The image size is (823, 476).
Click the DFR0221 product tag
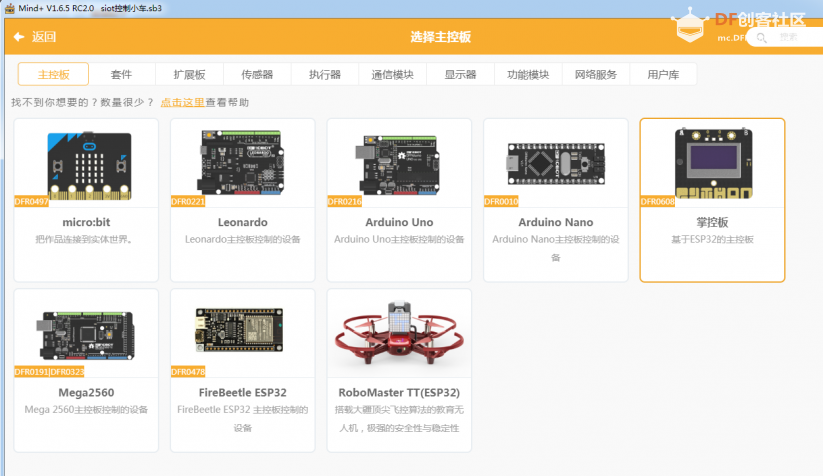[188, 202]
